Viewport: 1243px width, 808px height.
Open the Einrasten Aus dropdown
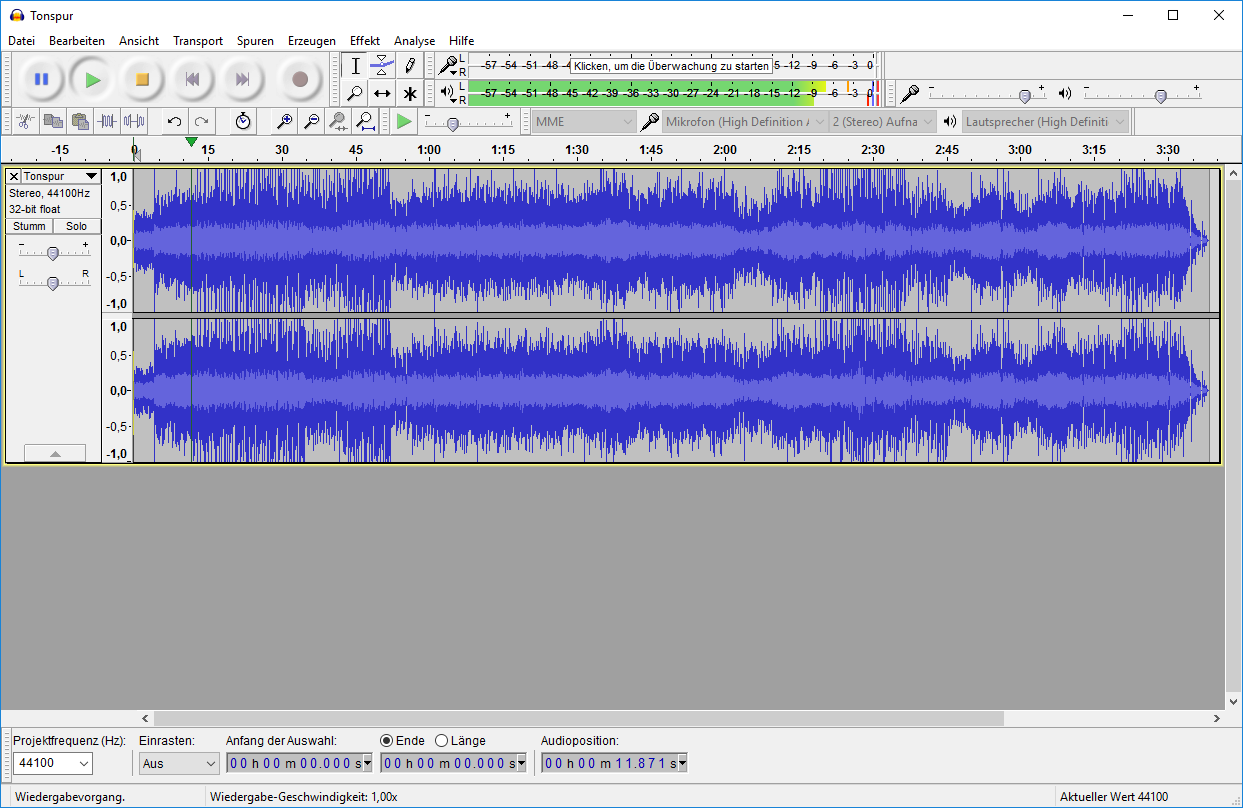click(179, 764)
